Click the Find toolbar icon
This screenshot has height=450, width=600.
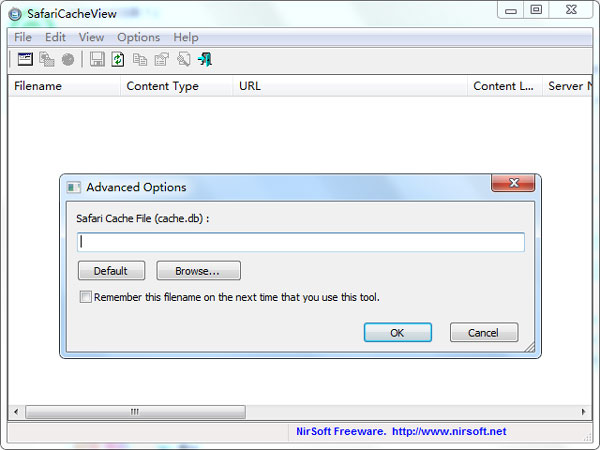click(x=184, y=59)
